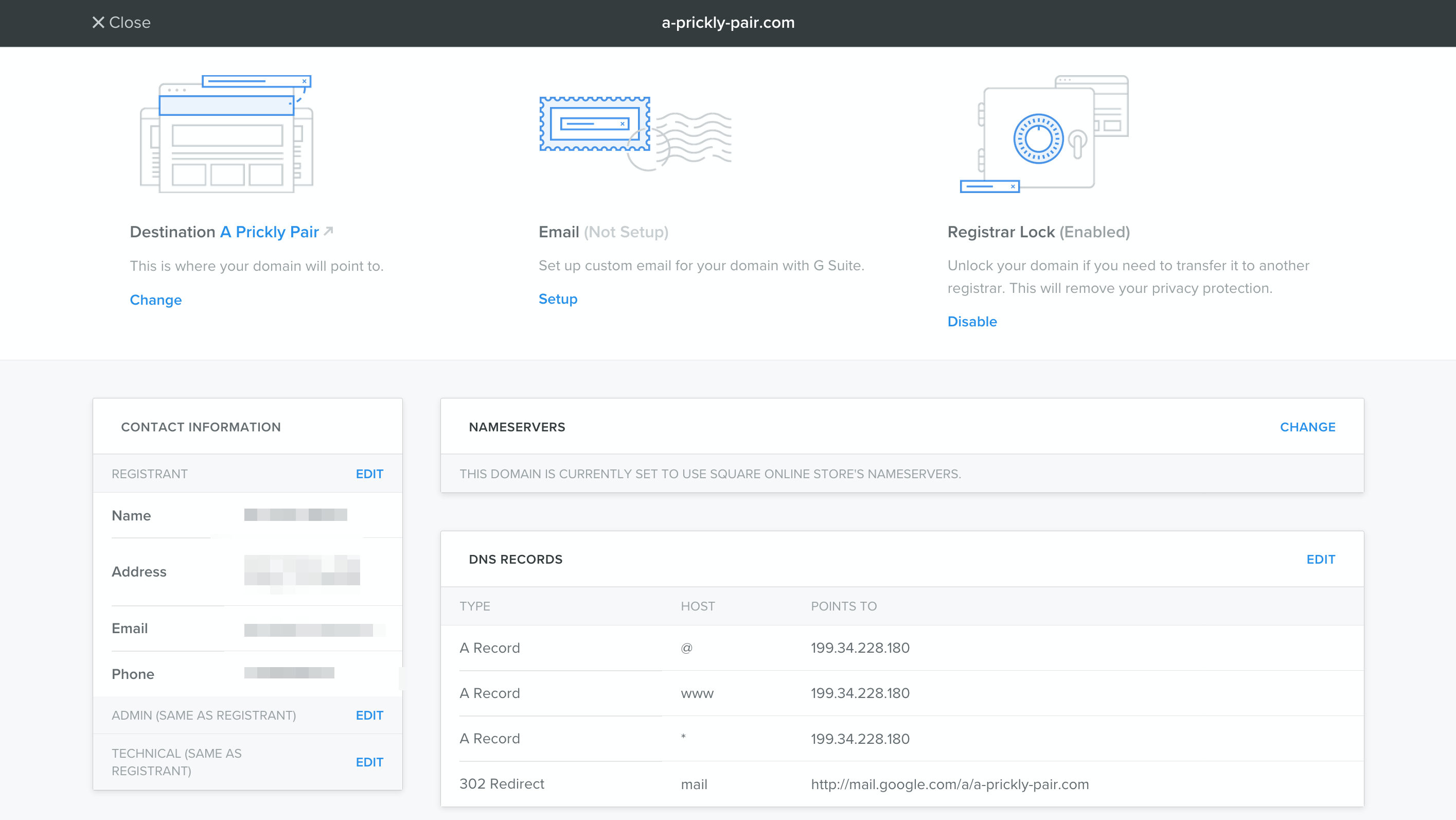Screen dimensions: 1456x820
Task: Edit the Admin contact section
Action: click(x=369, y=716)
